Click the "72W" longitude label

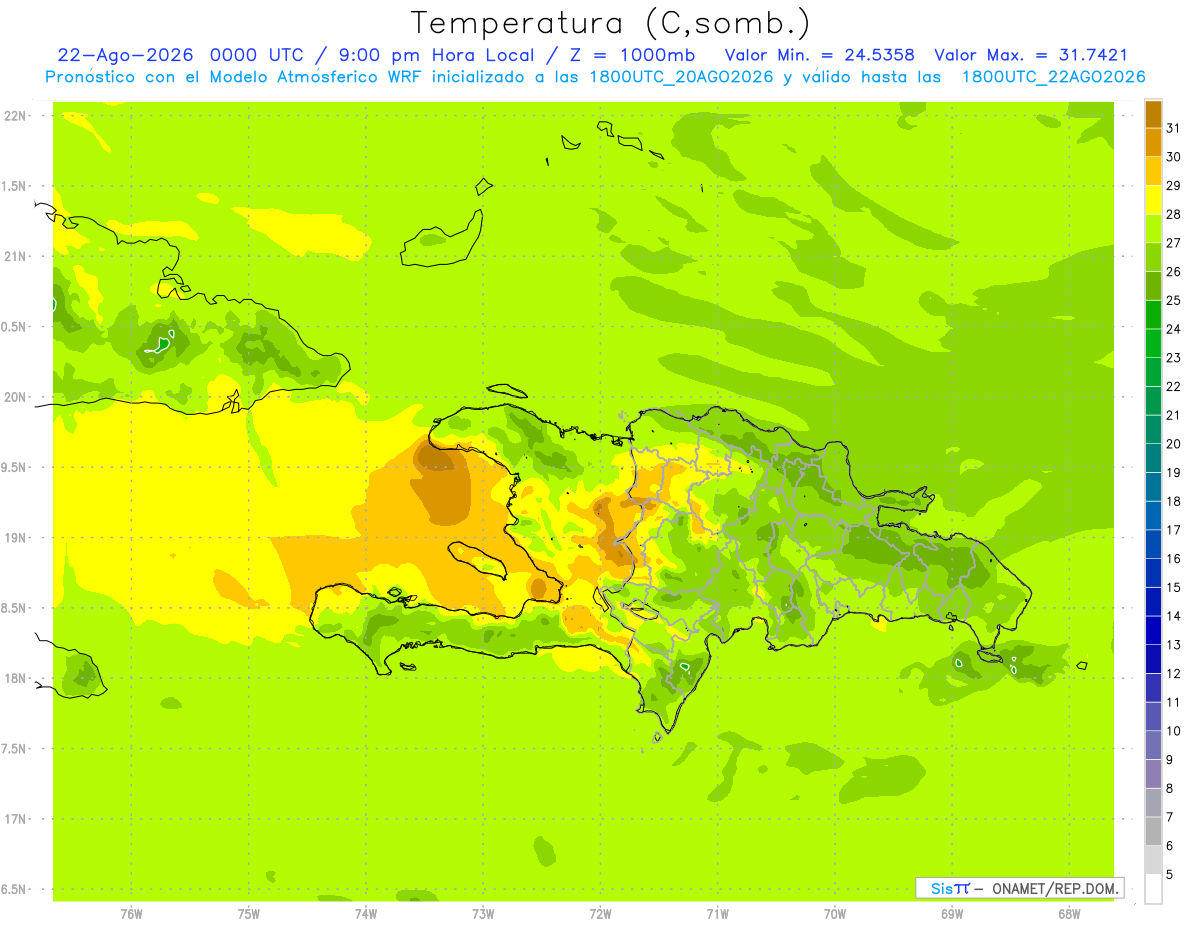600,914
